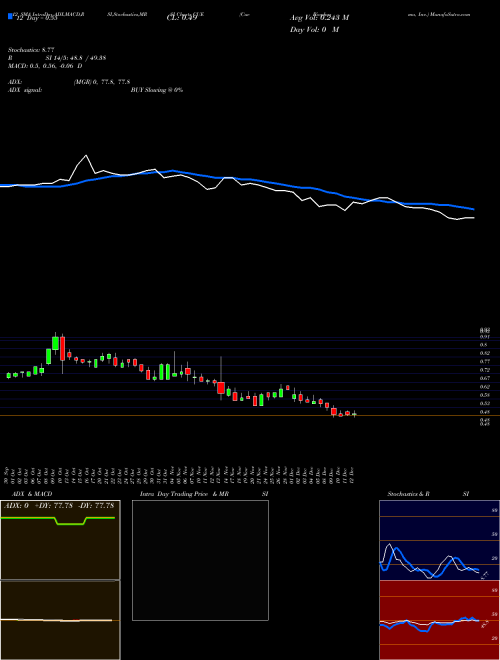Click the 'BUY Slowing @ 0%' signal text
Viewport: 500px width, 660px height.
point(157,90)
